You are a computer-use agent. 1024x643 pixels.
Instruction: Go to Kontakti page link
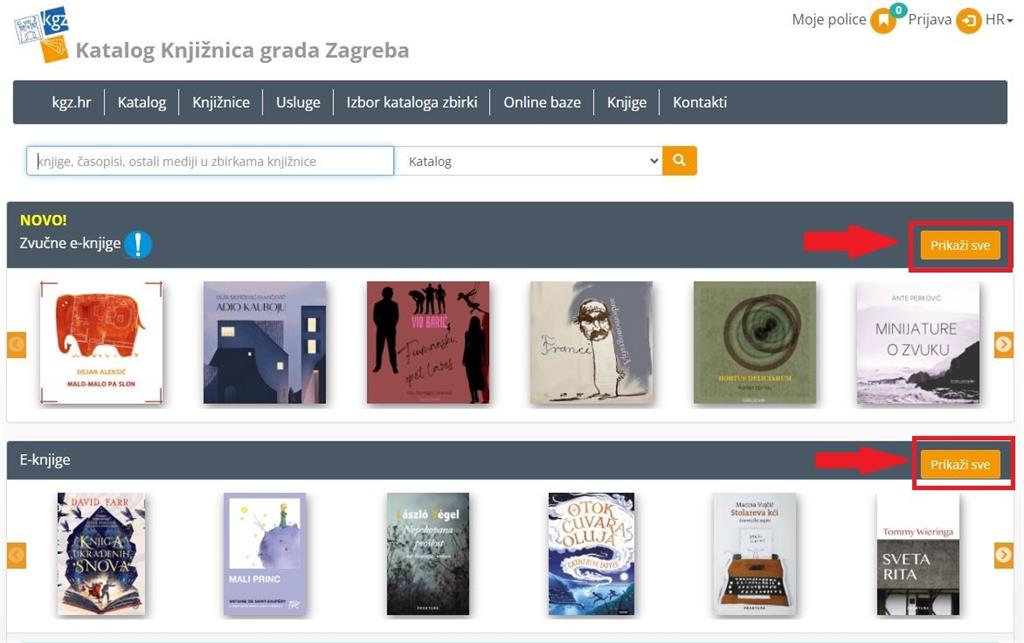699,102
